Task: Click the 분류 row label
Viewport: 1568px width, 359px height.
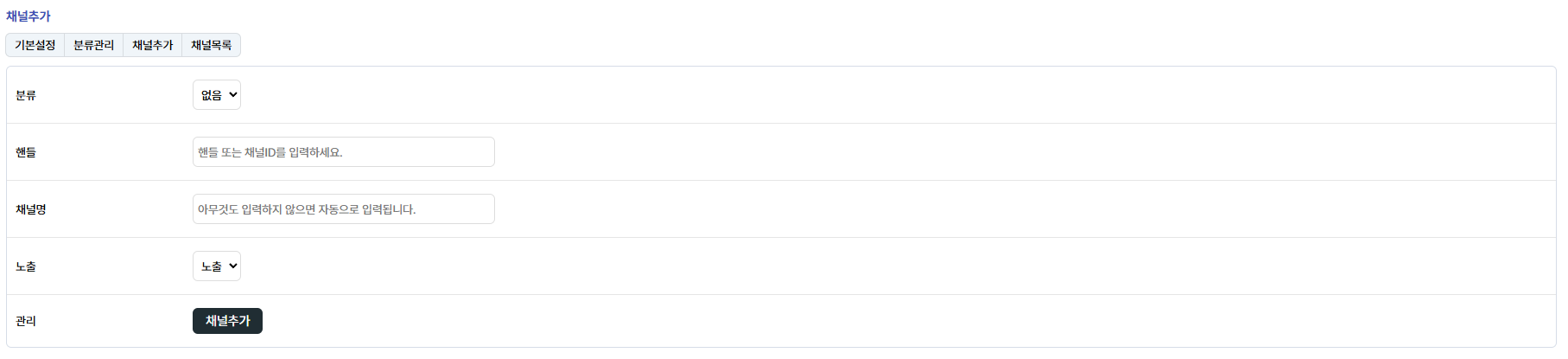Action: coord(26,95)
